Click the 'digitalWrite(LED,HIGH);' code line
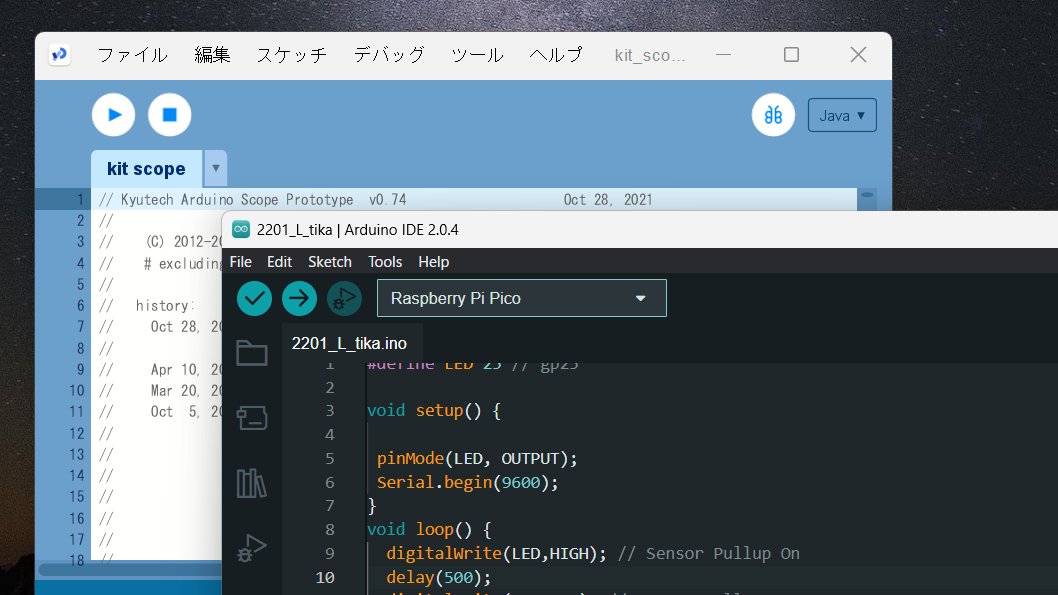The image size is (1058, 595). [x=497, y=554]
